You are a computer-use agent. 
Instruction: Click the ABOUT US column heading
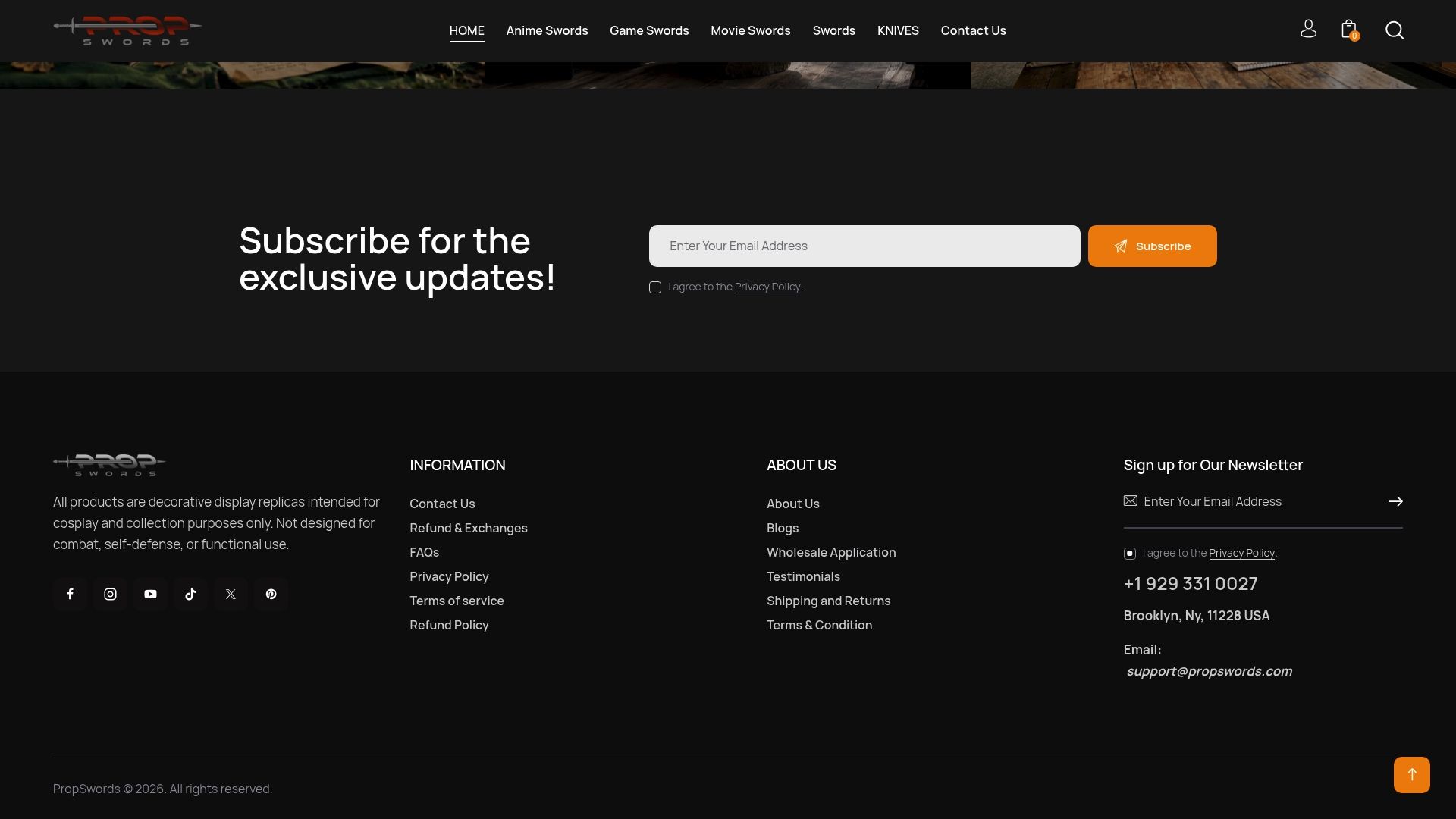[802, 465]
